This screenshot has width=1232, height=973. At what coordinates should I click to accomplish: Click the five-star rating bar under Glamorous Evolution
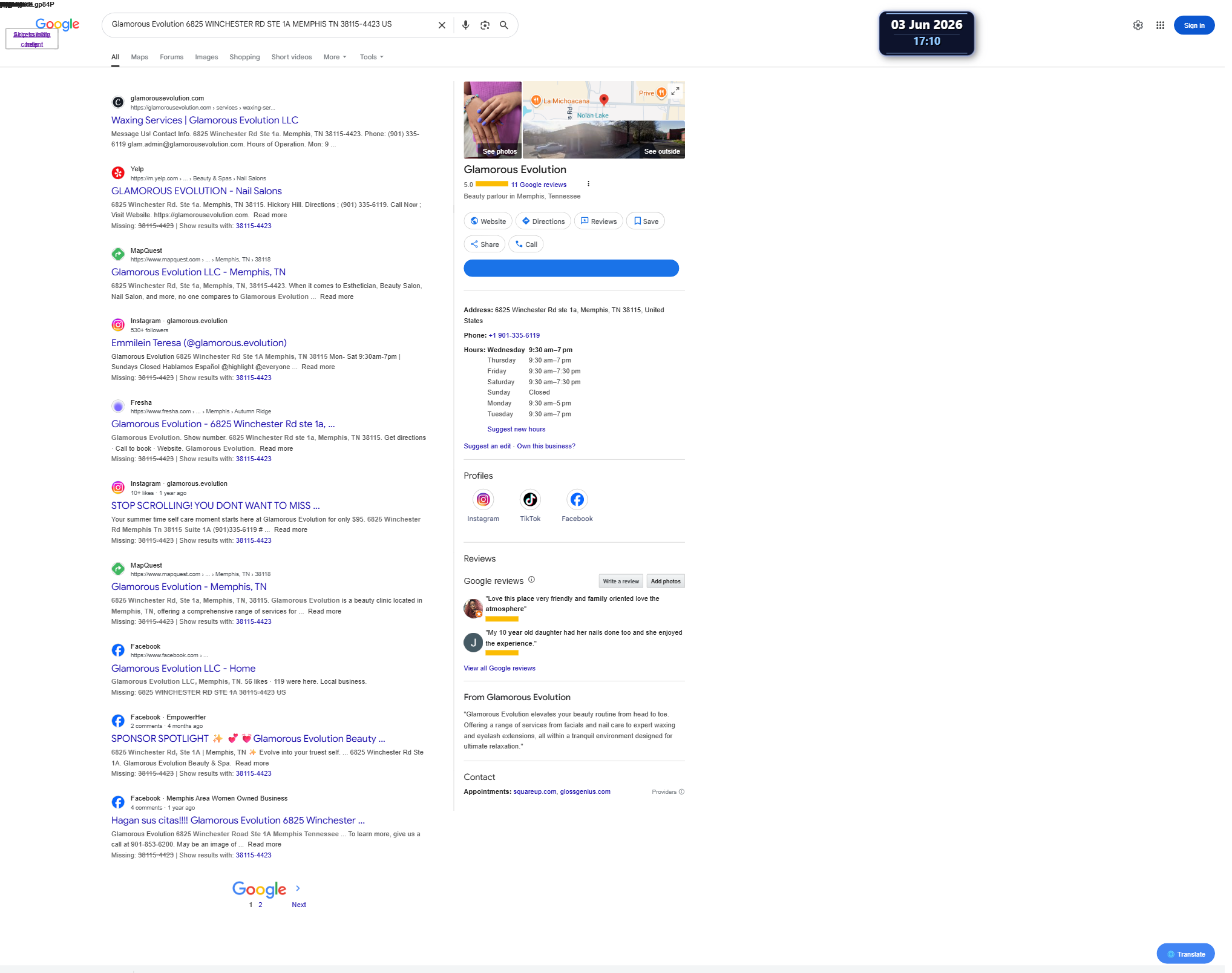point(492,184)
